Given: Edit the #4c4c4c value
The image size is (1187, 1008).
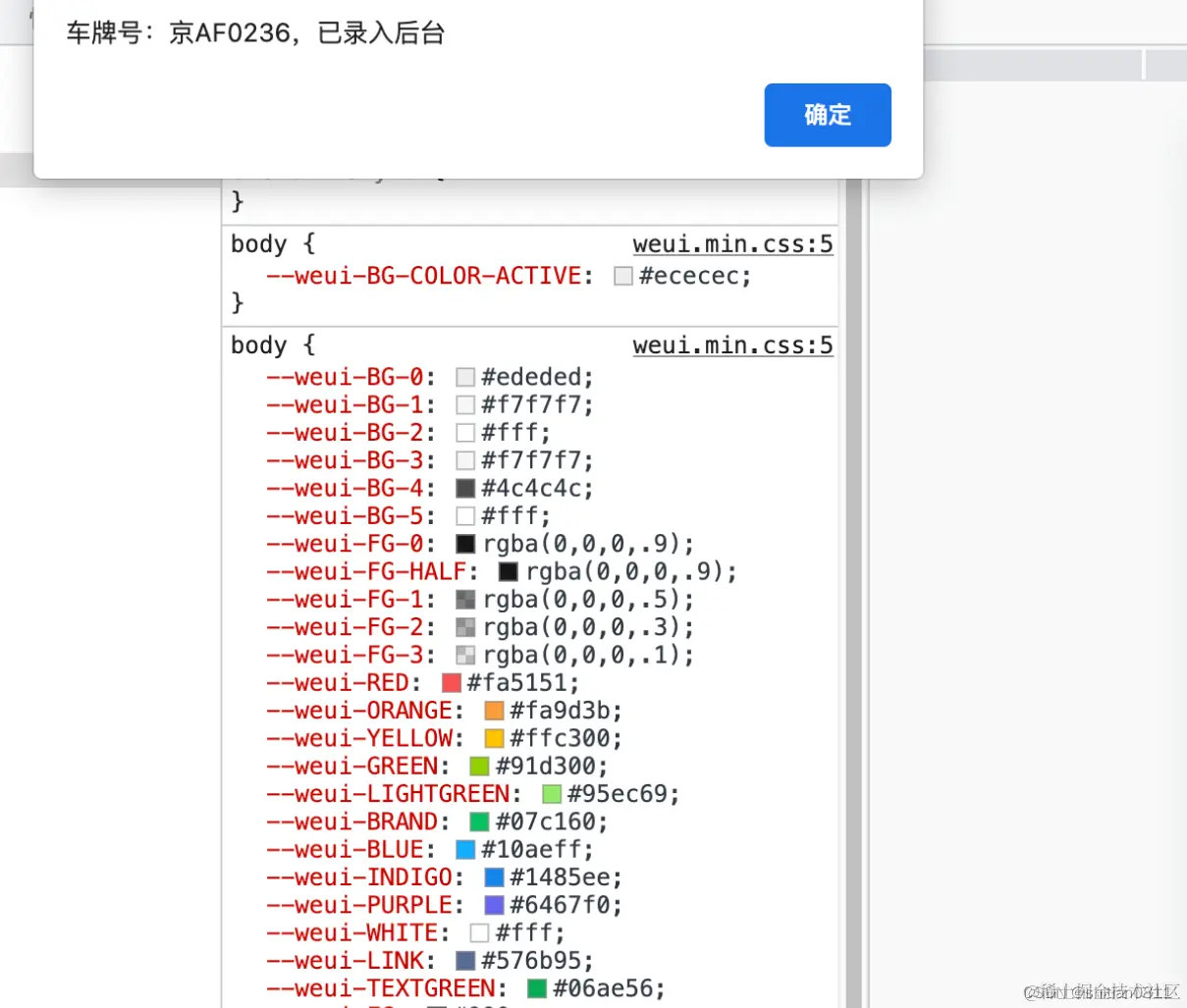Looking at the screenshot, I should 531,488.
